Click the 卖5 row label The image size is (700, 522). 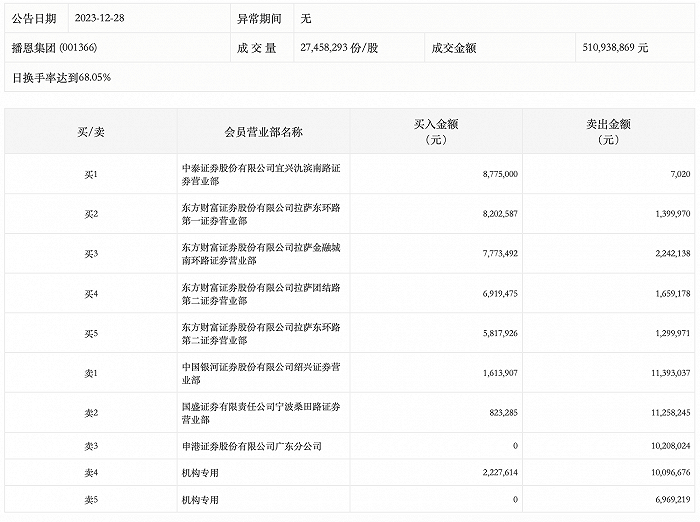tap(90, 498)
